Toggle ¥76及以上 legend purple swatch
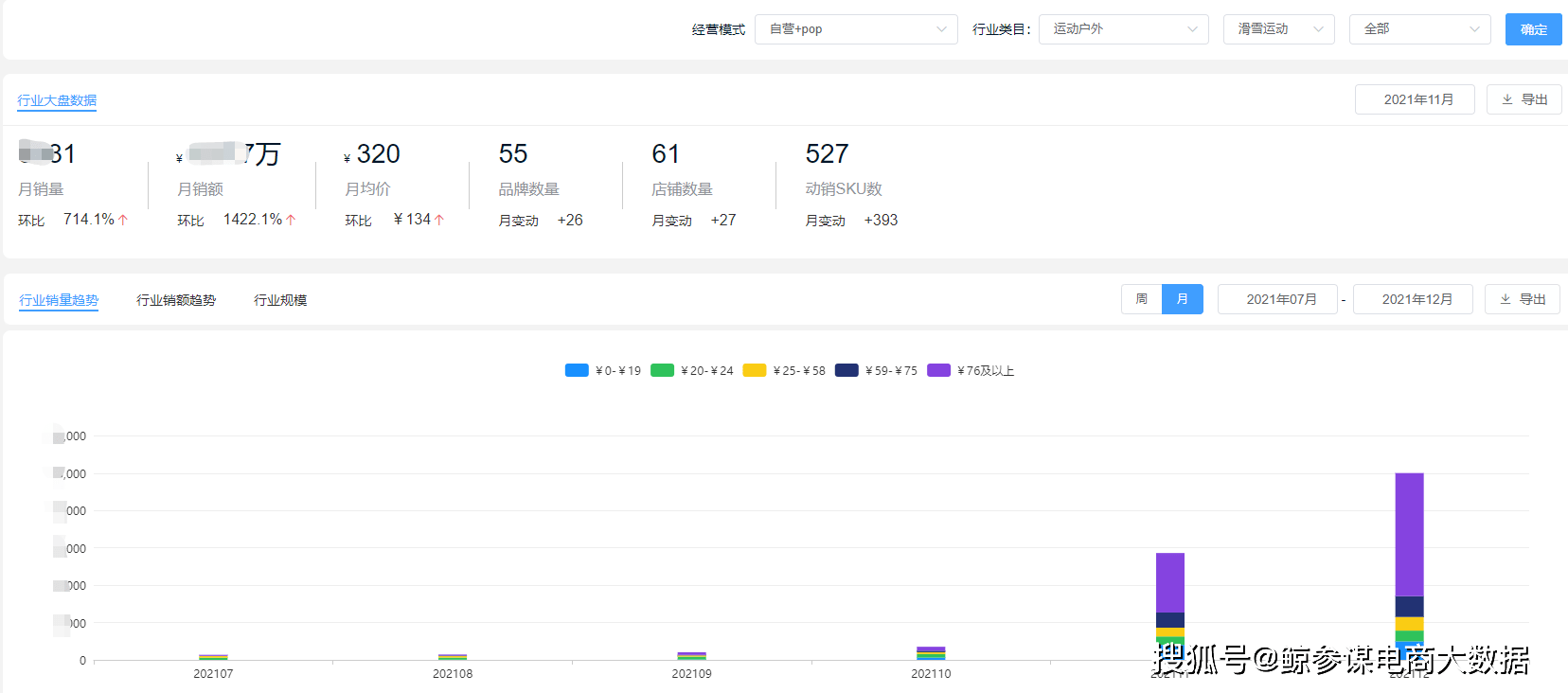The image size is (1568, 693). point(938,370)
